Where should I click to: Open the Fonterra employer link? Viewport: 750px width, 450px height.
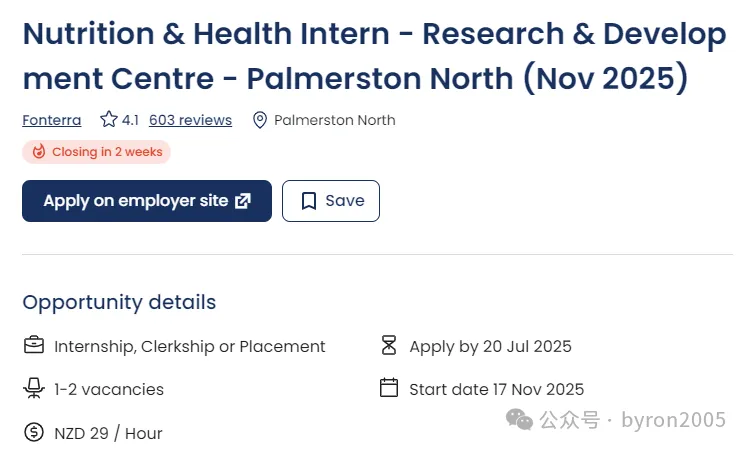pos(52,120)
